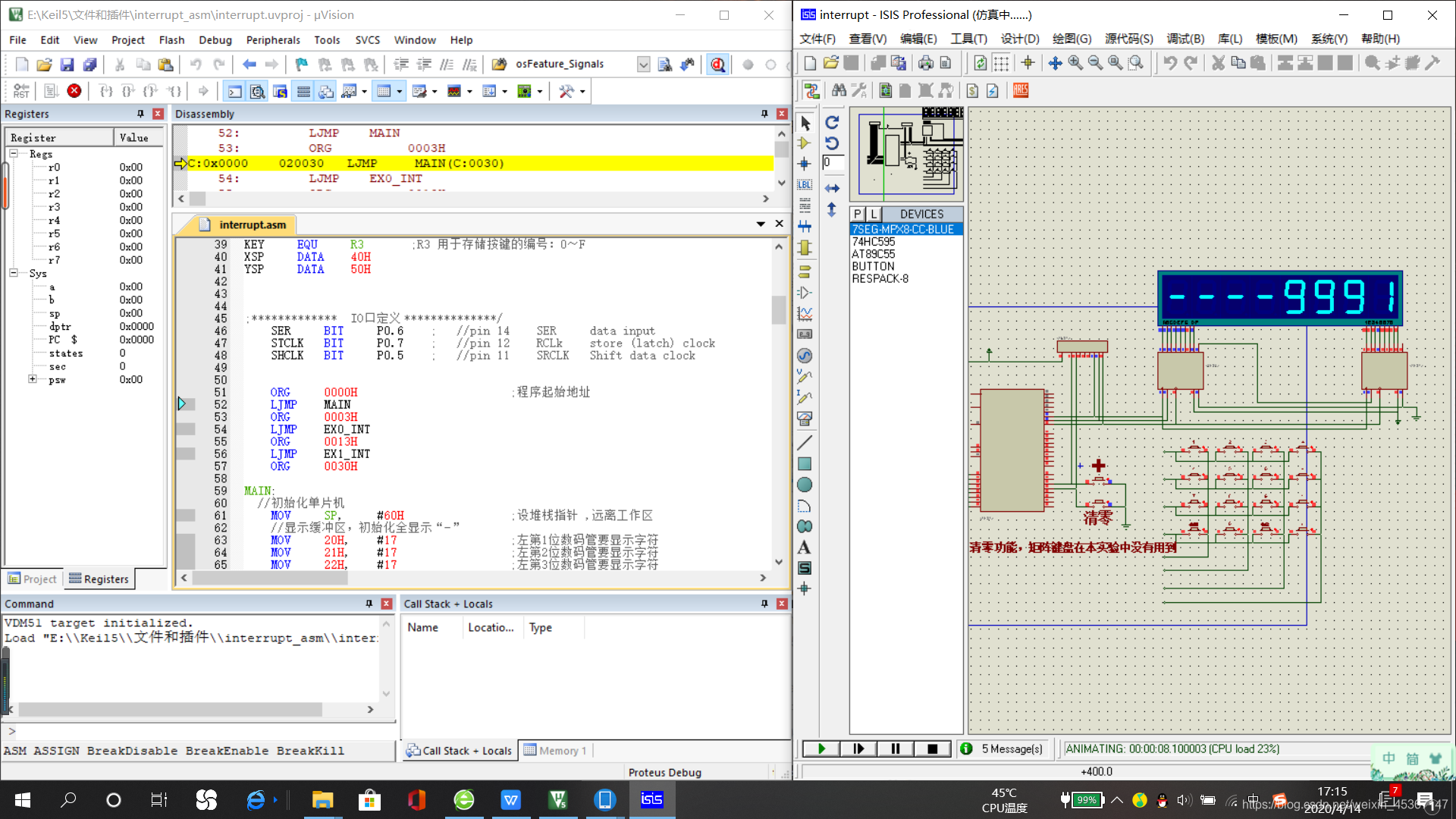Select 74HC595 in the devices list
1456x819 pixels.
point(874,242)
